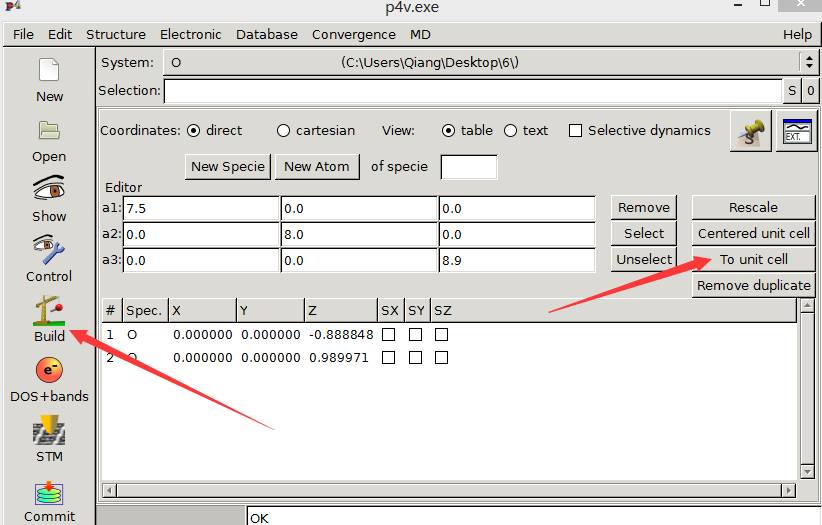Open the DOS+bands electron icon
The width and height of the screenshot is (822, 525).
[x=49, y=371]
